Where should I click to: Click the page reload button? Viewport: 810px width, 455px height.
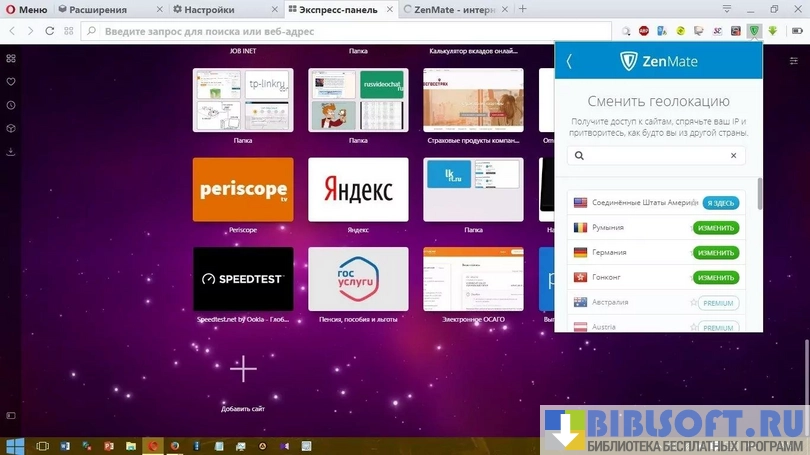[x=49, y=31]
